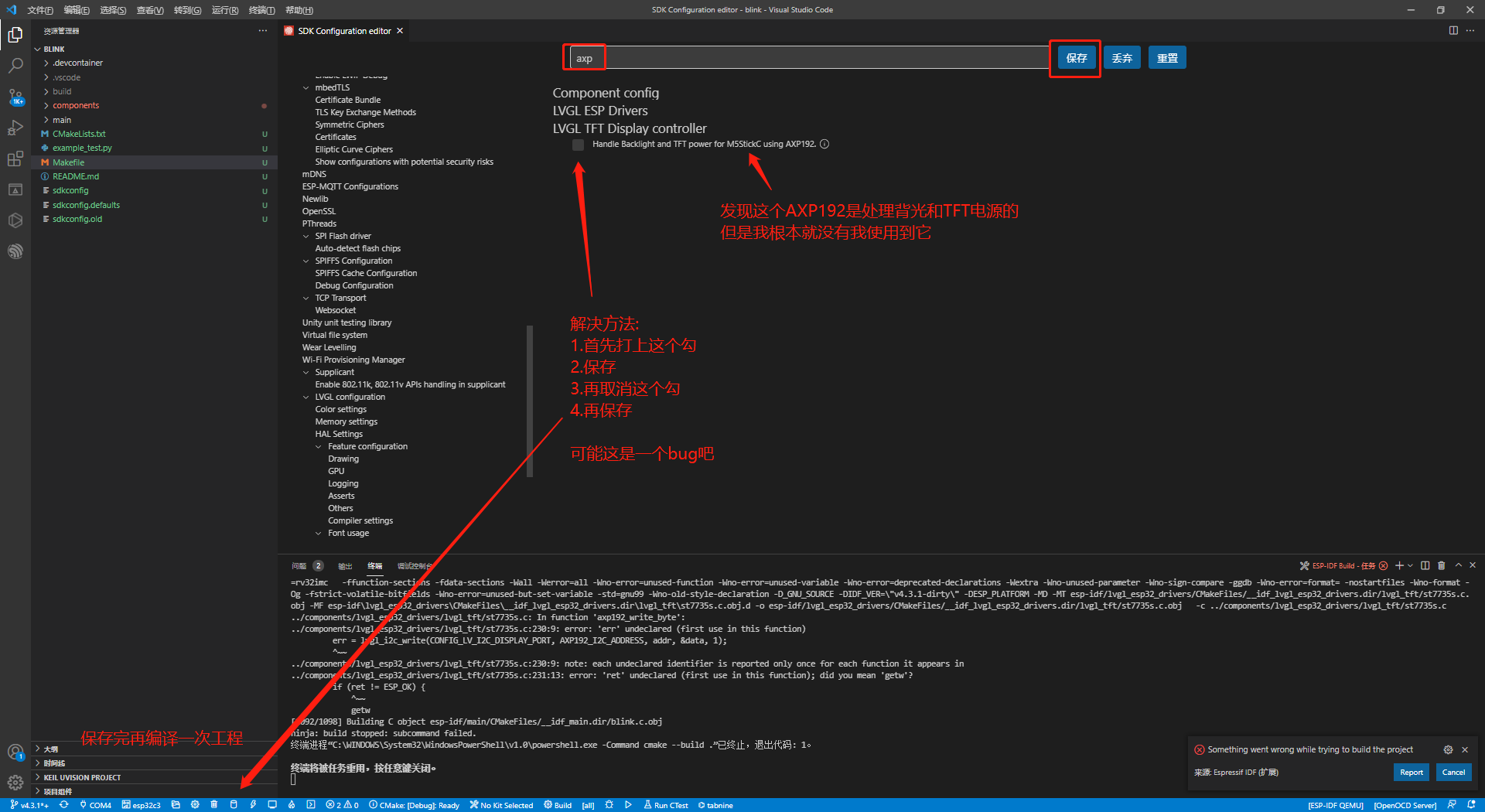The height and width of the screenshot is (812, 1485).
Task: Select the SDK Configuration editor tab
Action: [344, 31]
